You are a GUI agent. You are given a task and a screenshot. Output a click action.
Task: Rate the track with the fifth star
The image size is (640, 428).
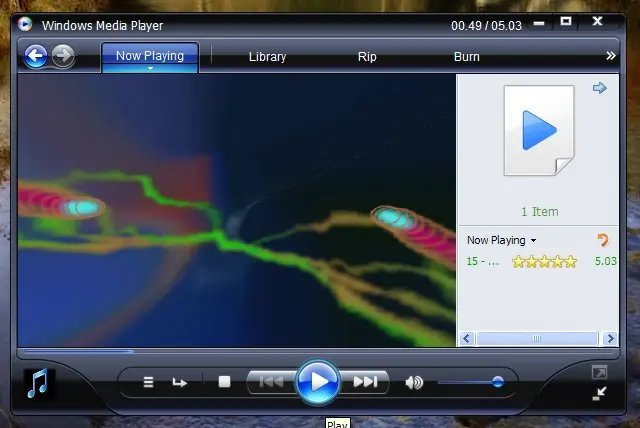tap(570, 261)
